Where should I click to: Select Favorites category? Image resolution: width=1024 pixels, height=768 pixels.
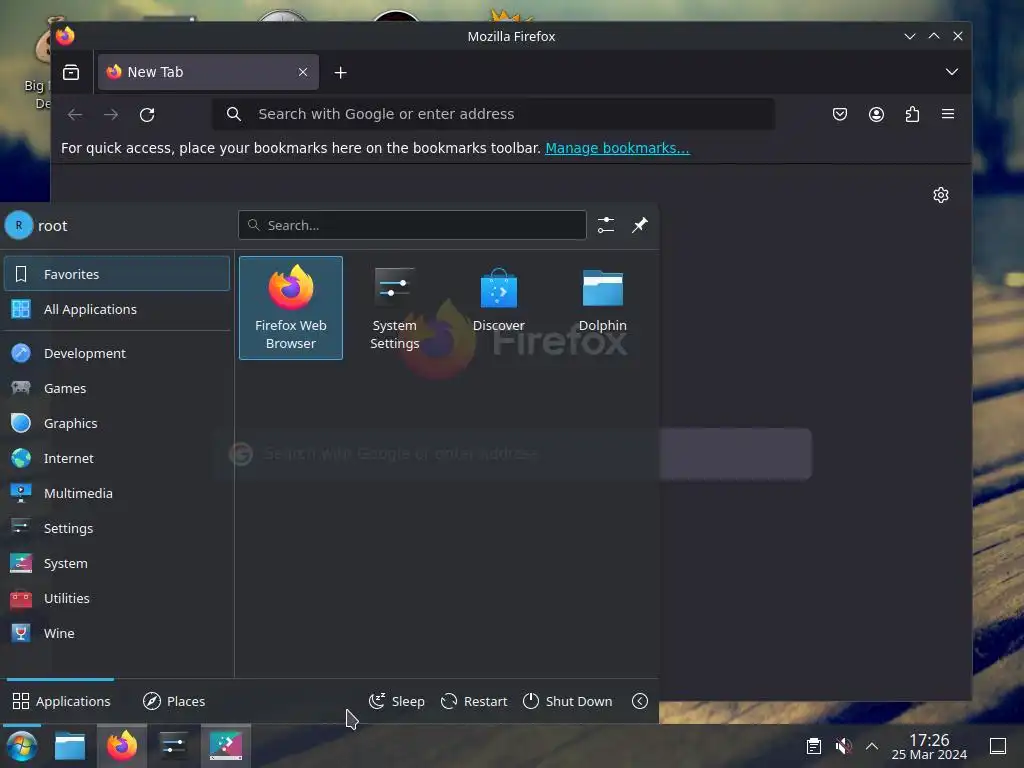(117, 274)
